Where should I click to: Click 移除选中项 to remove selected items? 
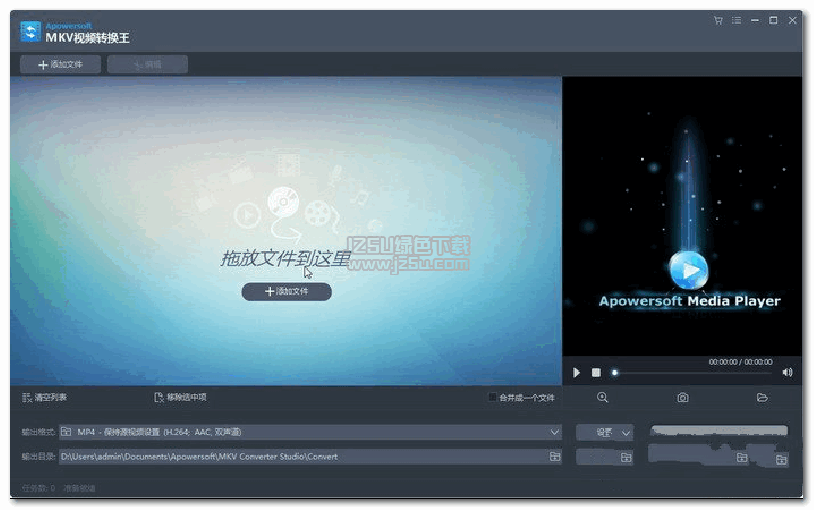[x=181, y=397]
